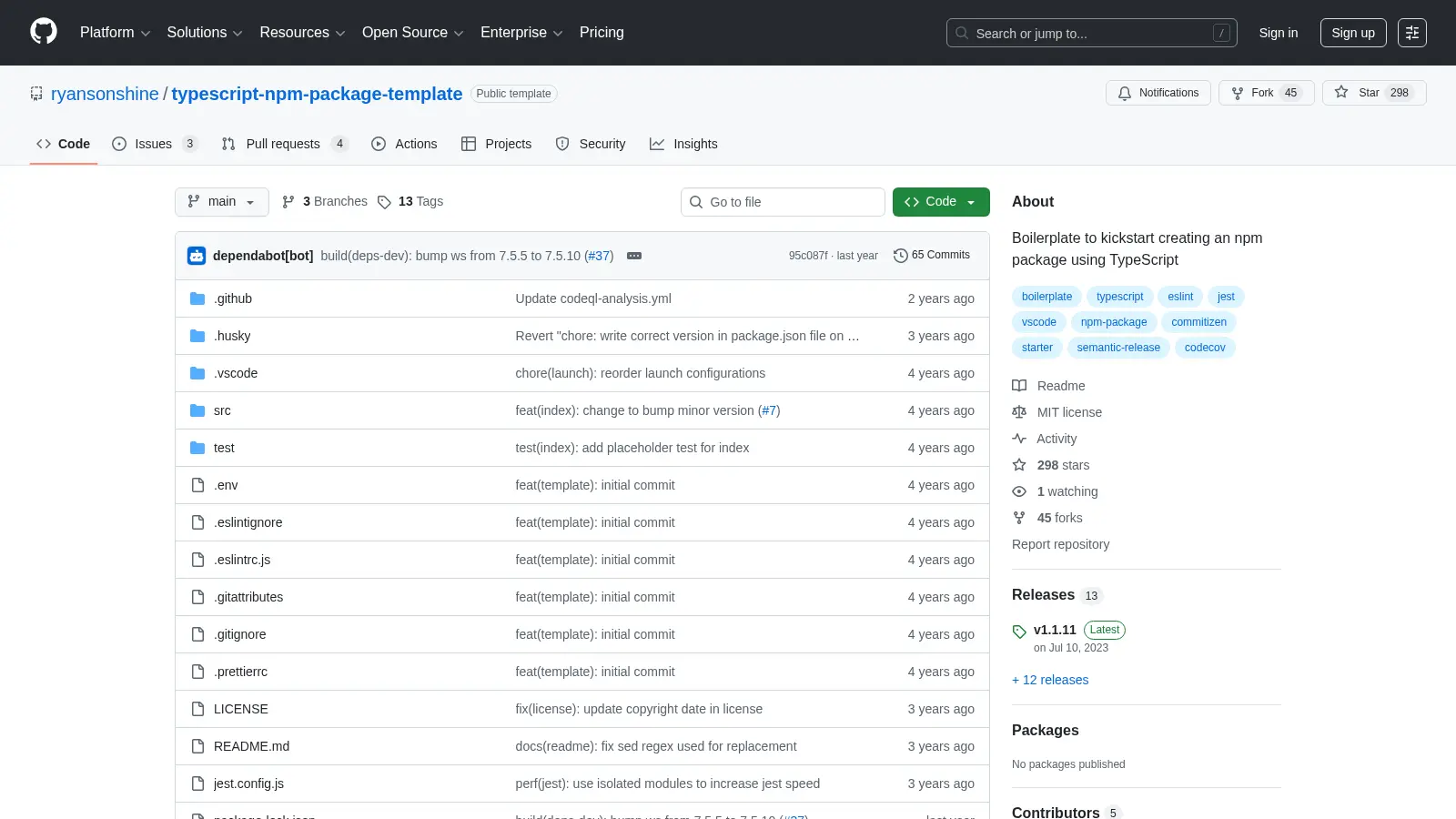
Task: Click the .env file icon
Action: [x=197, y=485]
